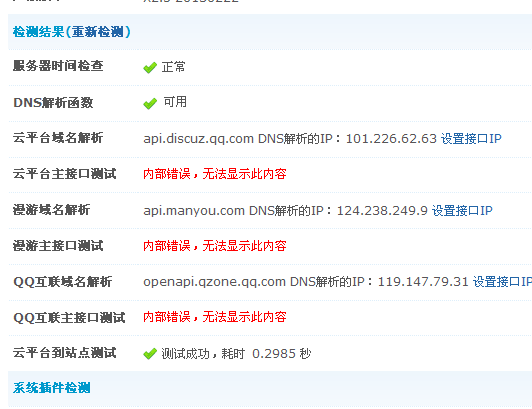Select the 服务器时间检查 label
Viewport: 532px width, 409px height.
click(x=58, y=66)
